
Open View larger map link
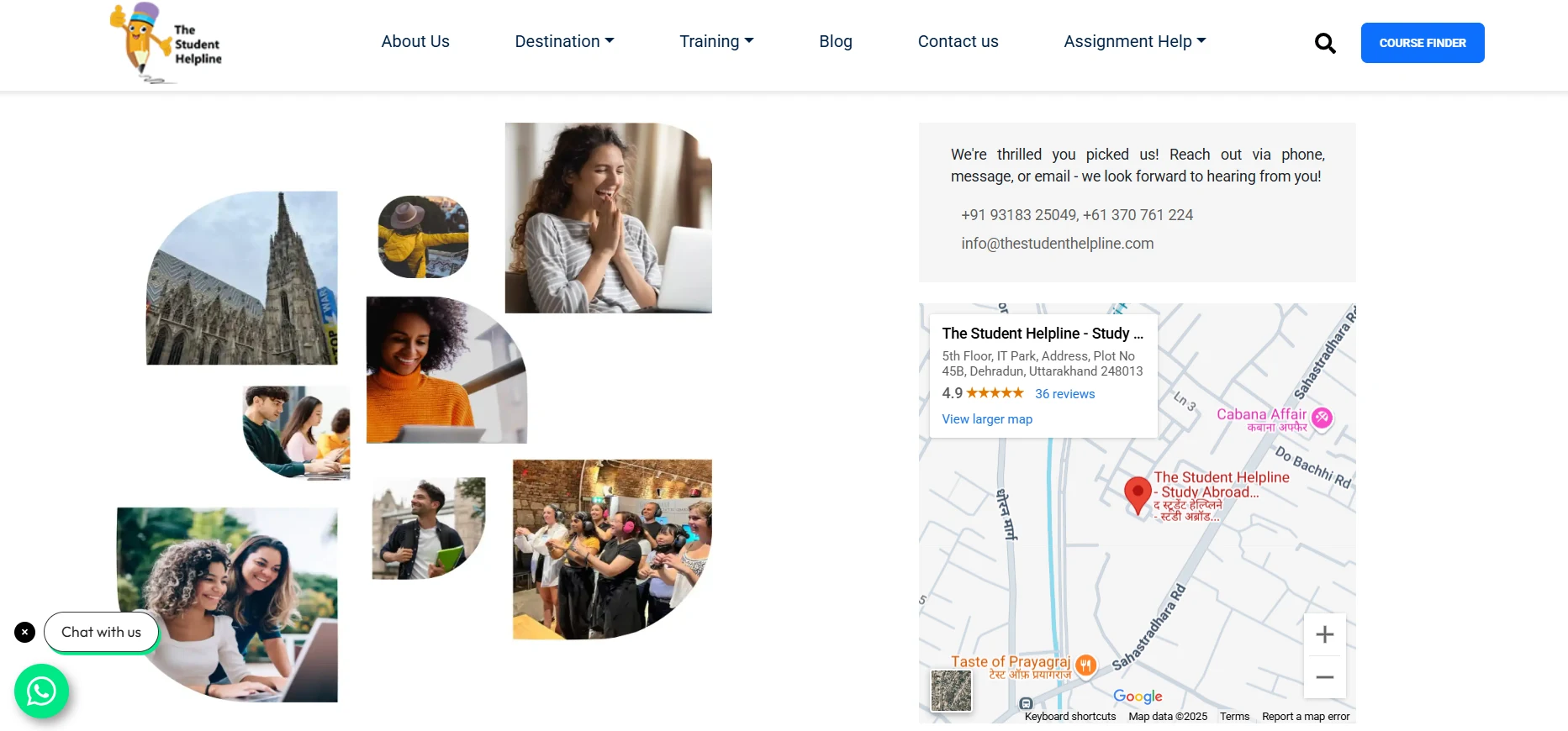987,419
